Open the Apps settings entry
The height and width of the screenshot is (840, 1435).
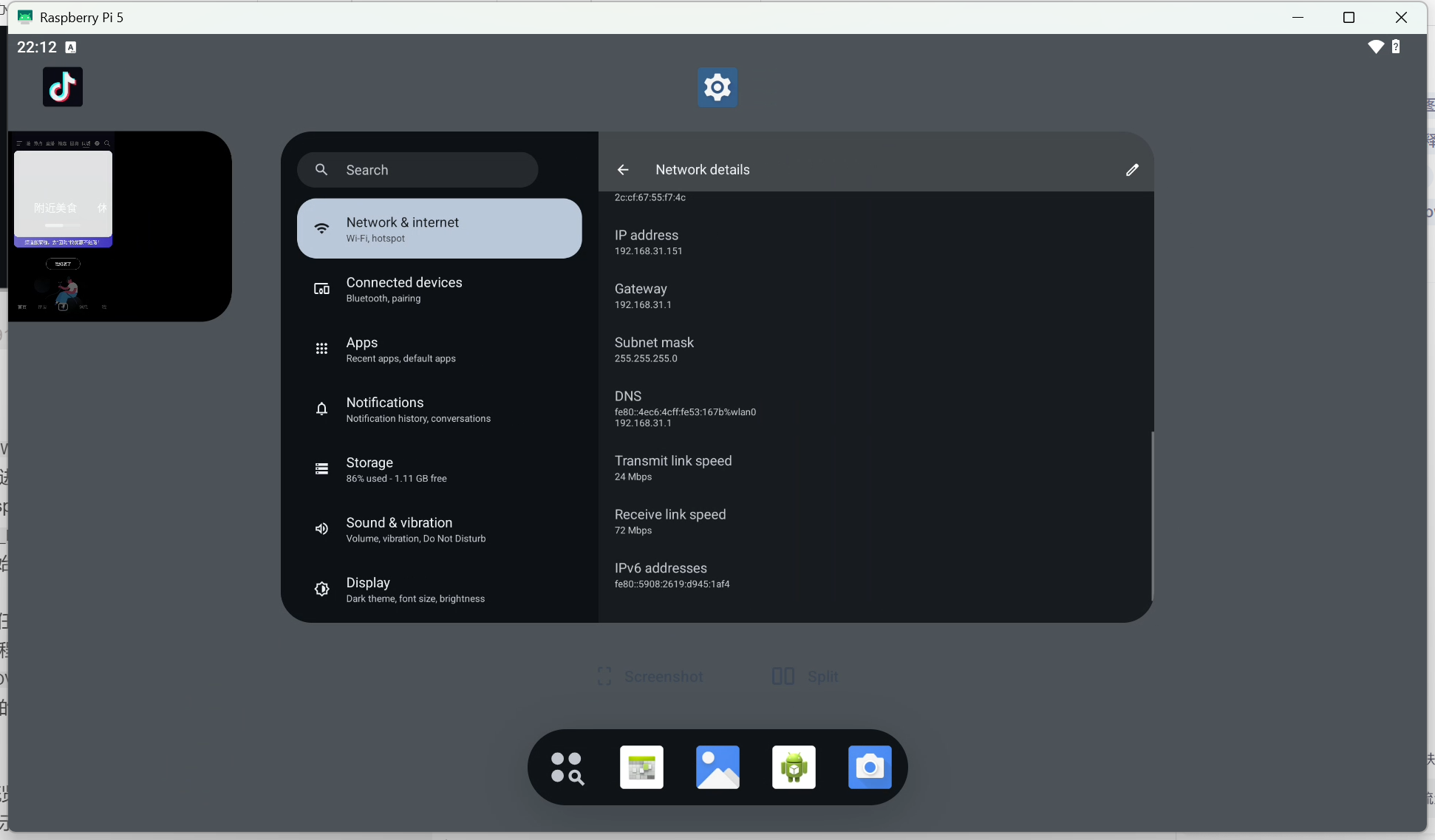439,349
